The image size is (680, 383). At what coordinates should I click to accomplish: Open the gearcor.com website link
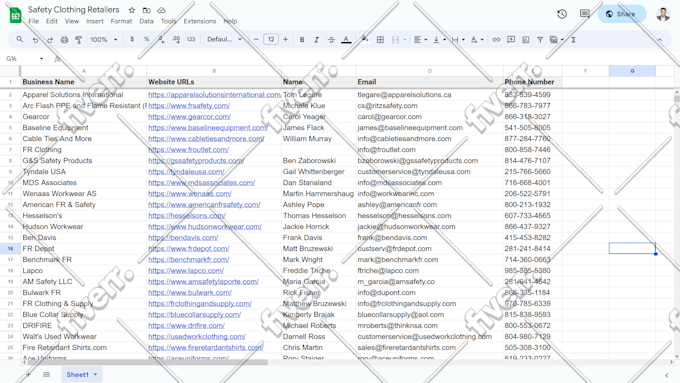coord(190,117)
